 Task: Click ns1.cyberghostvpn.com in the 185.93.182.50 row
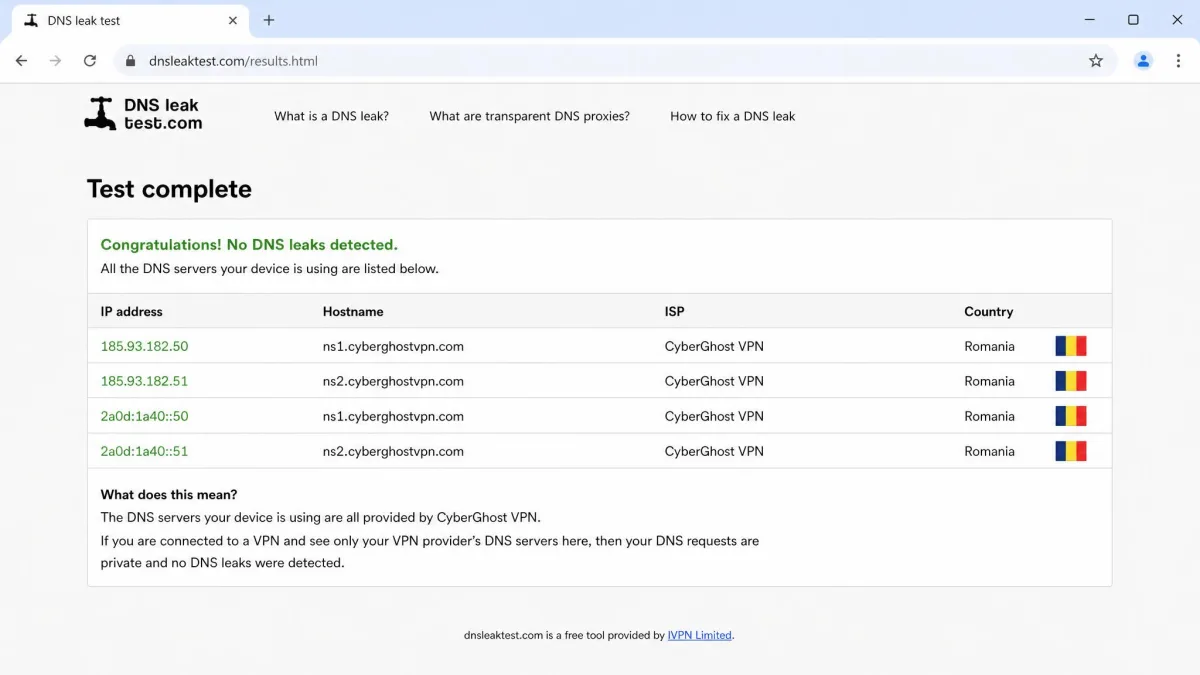pyautogui.click(x=393, y=347)
